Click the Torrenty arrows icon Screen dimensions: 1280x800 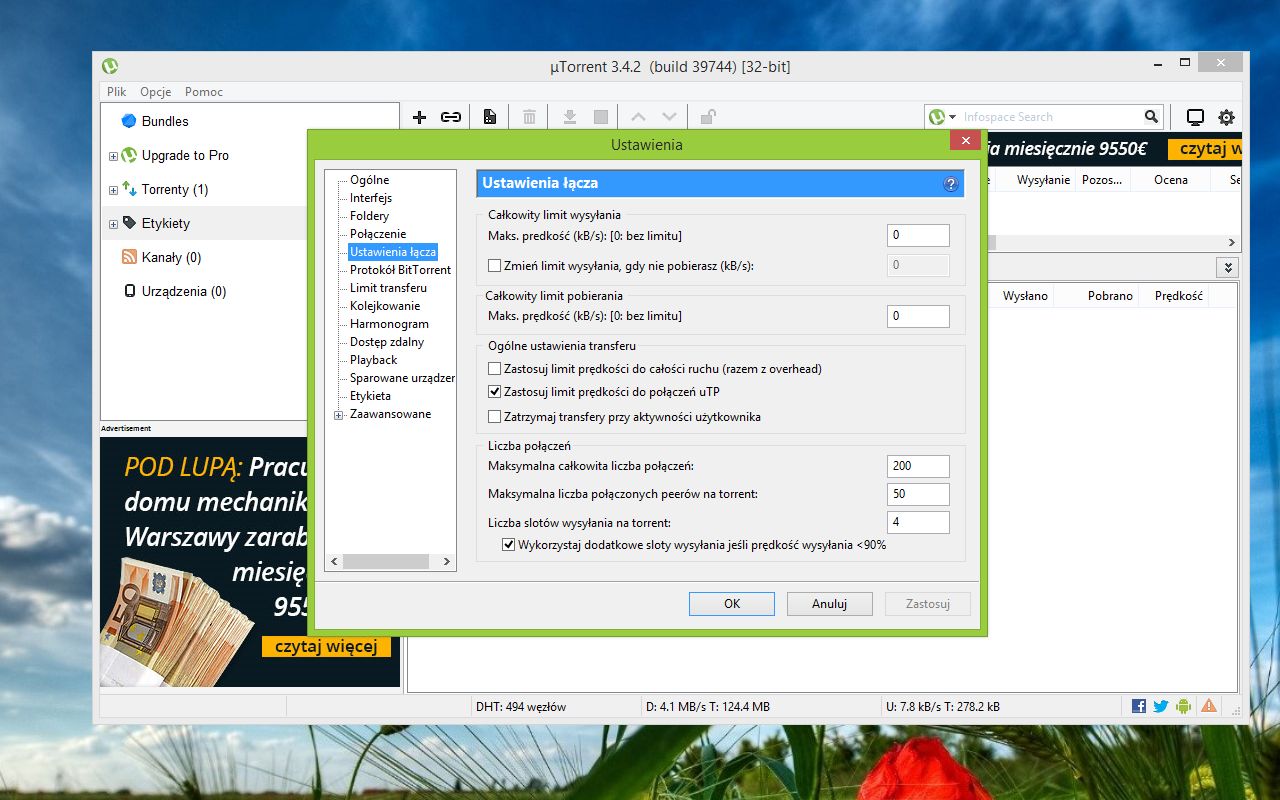coord(129,189)
